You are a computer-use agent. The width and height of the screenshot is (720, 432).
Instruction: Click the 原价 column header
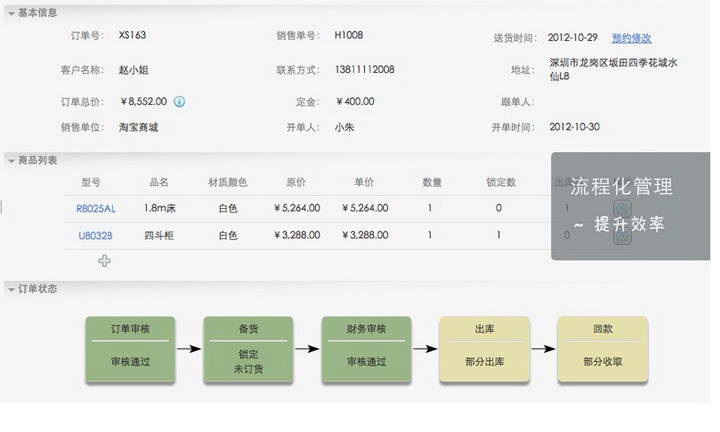click(x=296, y=183)
